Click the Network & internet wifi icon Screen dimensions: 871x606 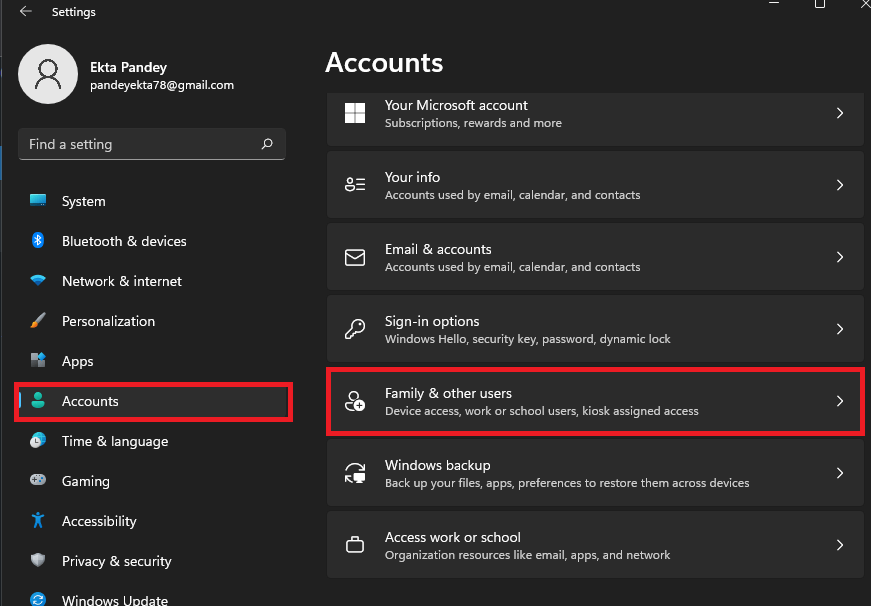38,281
